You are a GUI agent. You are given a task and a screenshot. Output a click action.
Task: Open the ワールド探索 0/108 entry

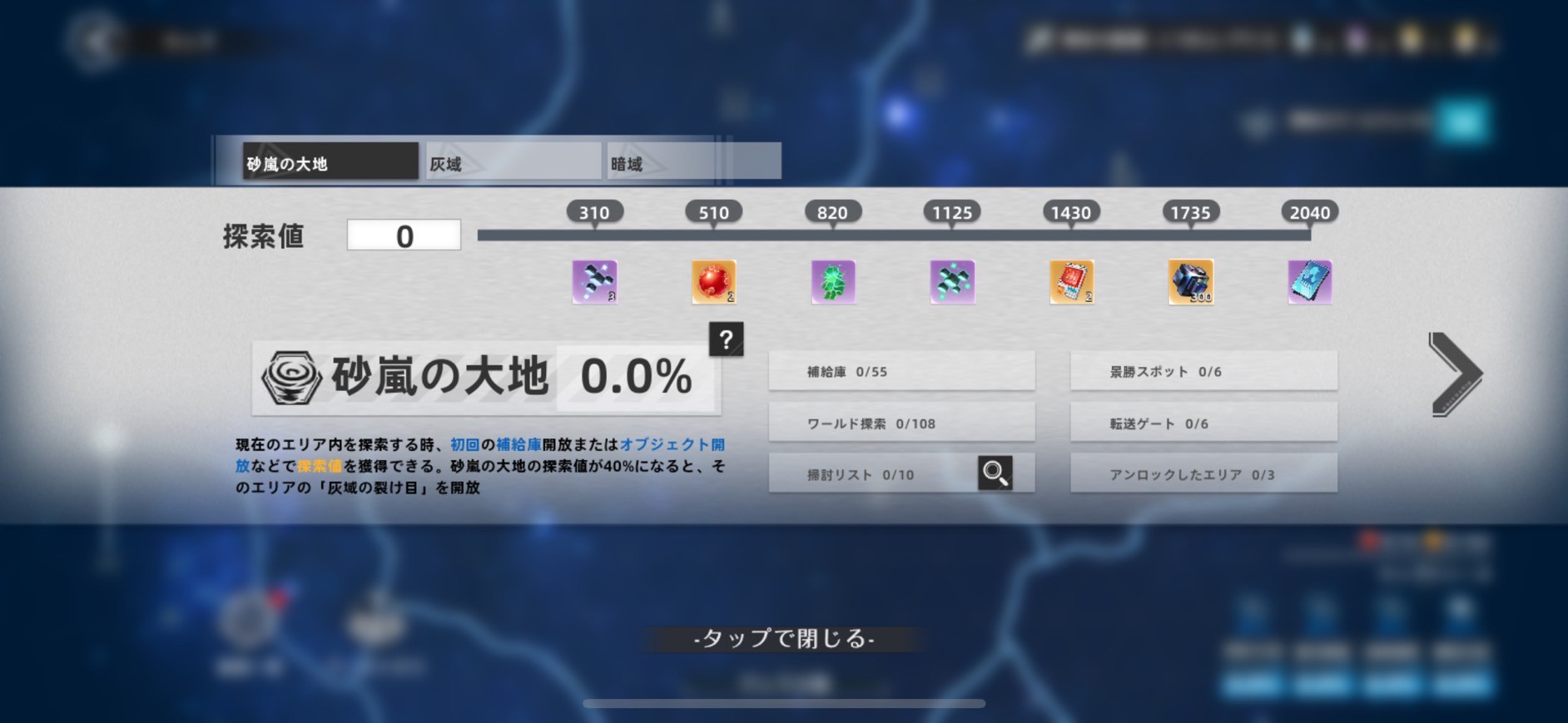[x=901, y=423]
